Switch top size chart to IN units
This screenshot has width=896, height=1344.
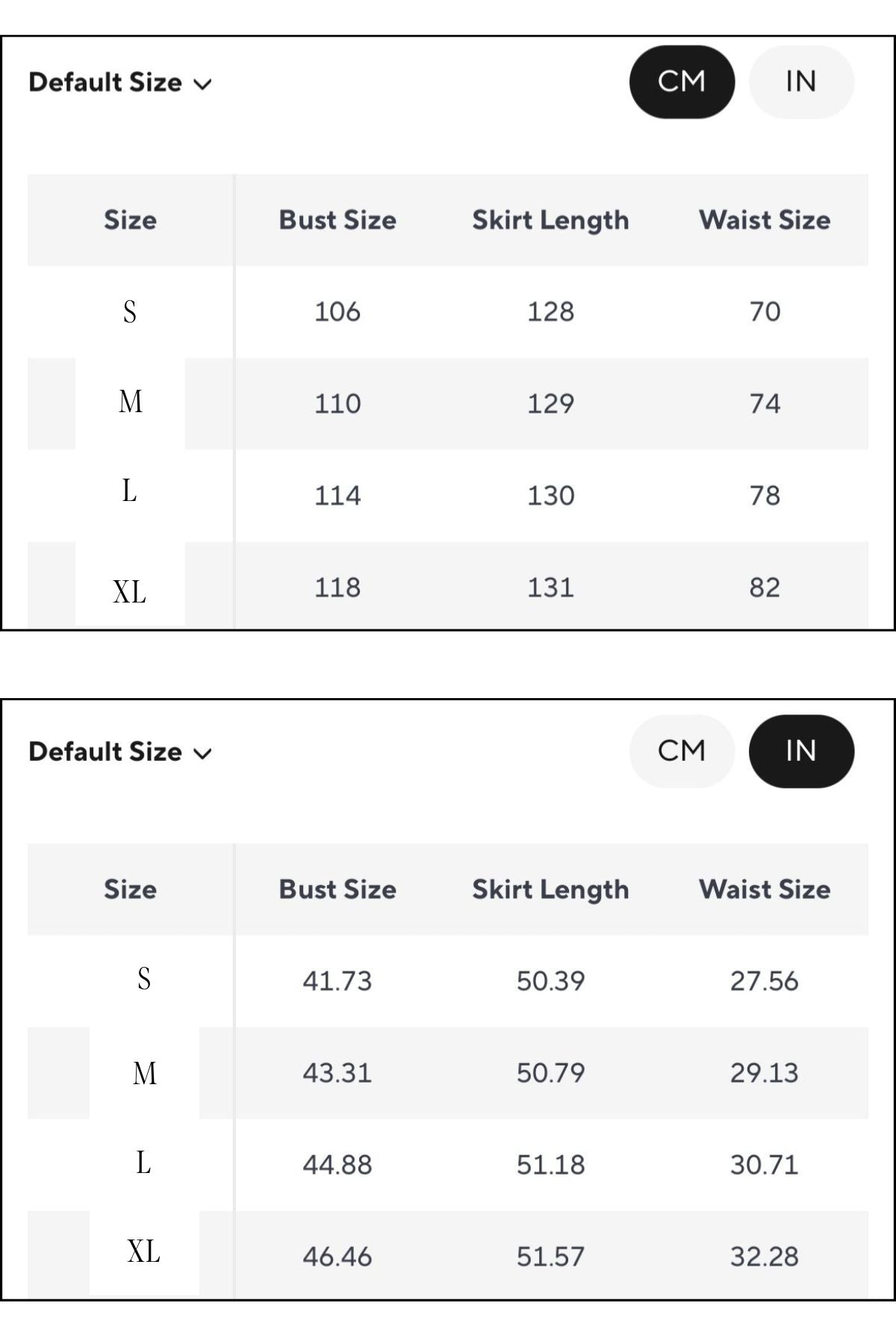click(801, 82)
